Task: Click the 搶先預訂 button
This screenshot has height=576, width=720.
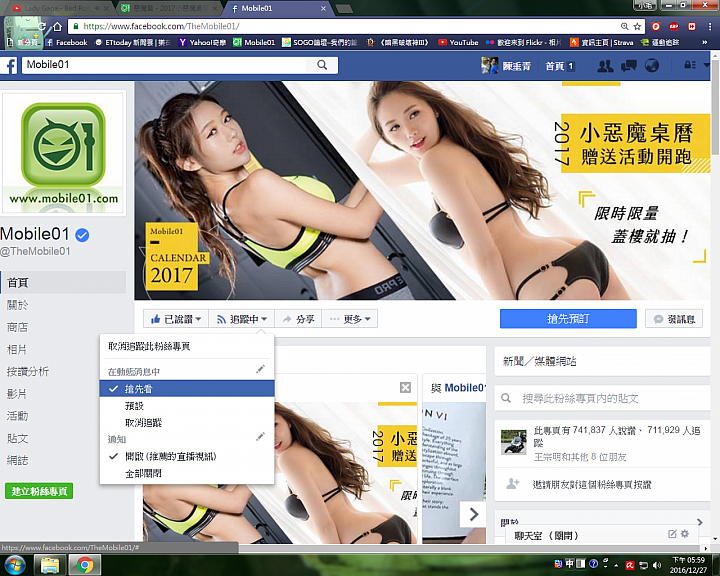Action: click(568, 319)
